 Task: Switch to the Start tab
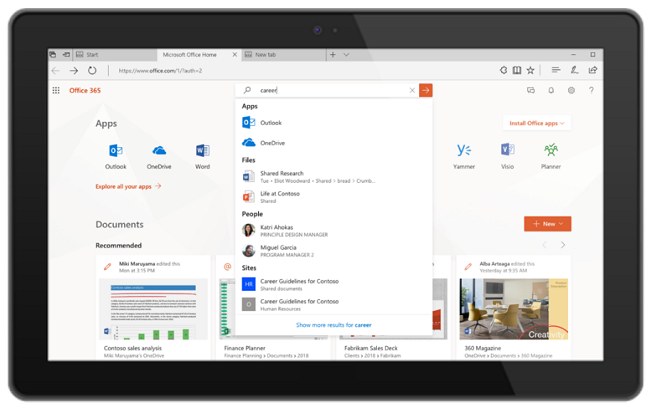(115, 55)
